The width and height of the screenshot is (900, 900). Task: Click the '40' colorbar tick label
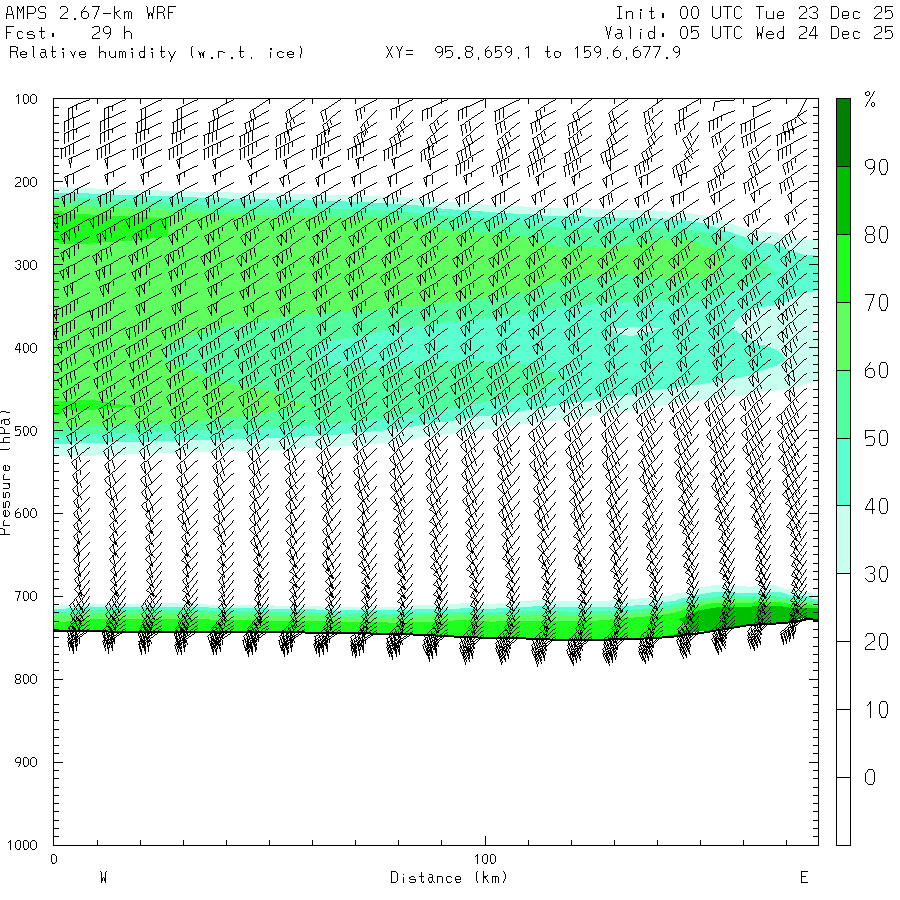pyautogui.click(x=876, y=506)
